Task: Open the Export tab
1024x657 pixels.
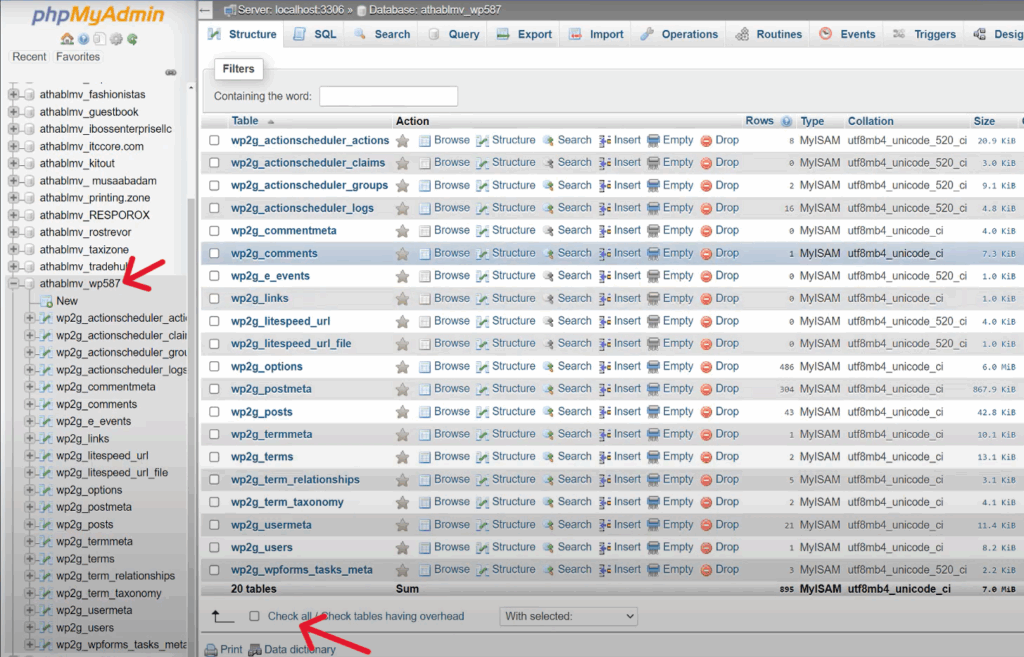Action: click(524, 34)
